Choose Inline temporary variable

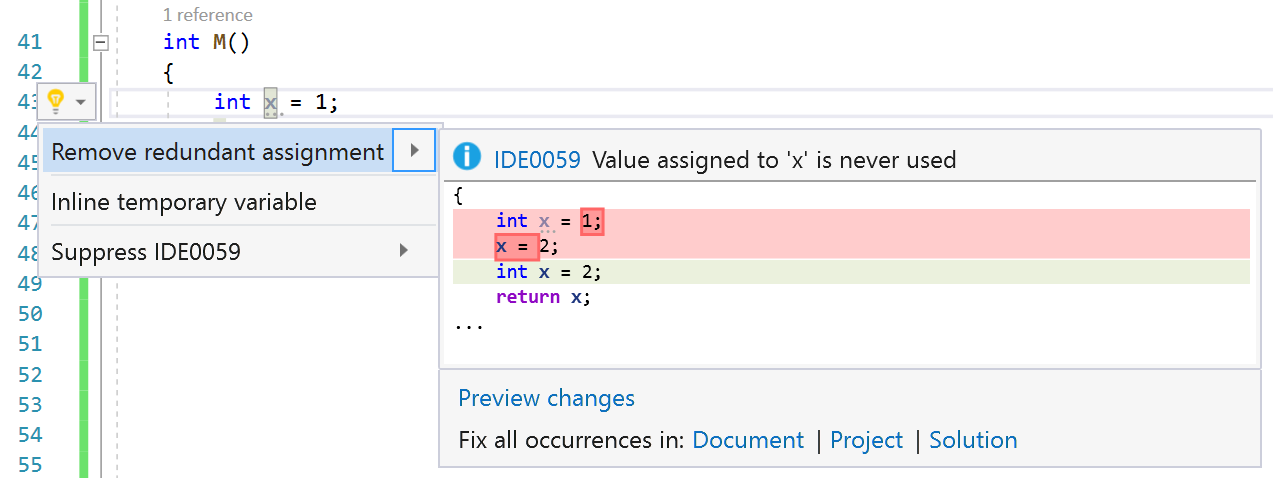pyautogui.click(x=184, y=202)
